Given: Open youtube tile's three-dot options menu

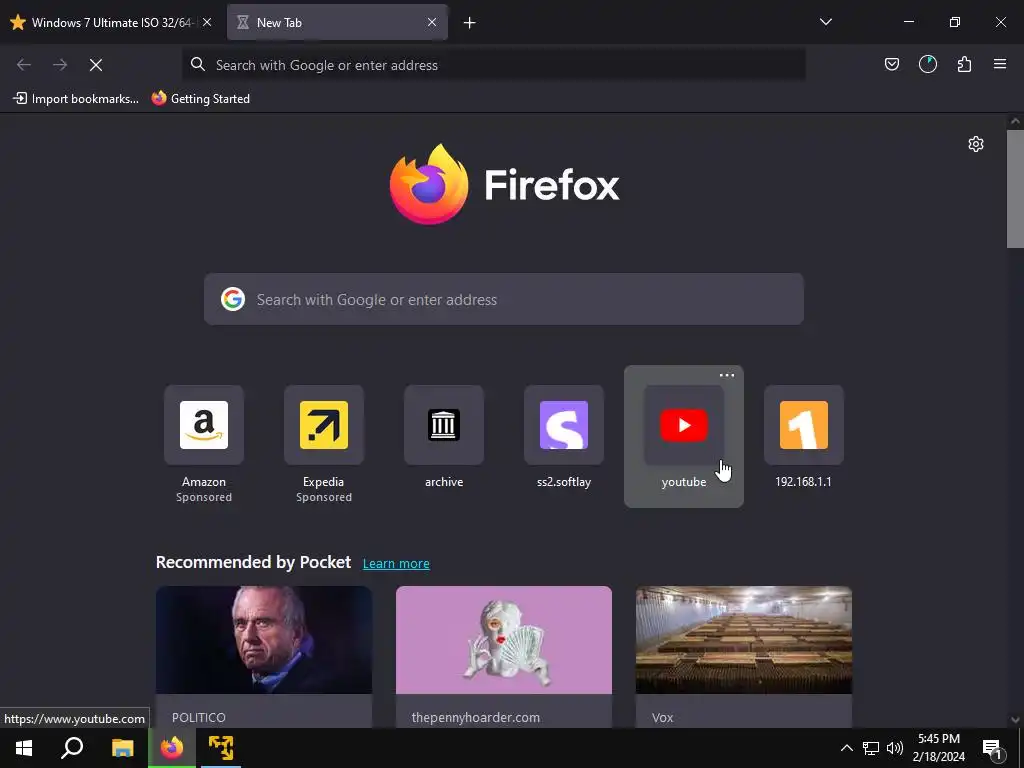Looking at the screenshot, I should coord(727,376).
